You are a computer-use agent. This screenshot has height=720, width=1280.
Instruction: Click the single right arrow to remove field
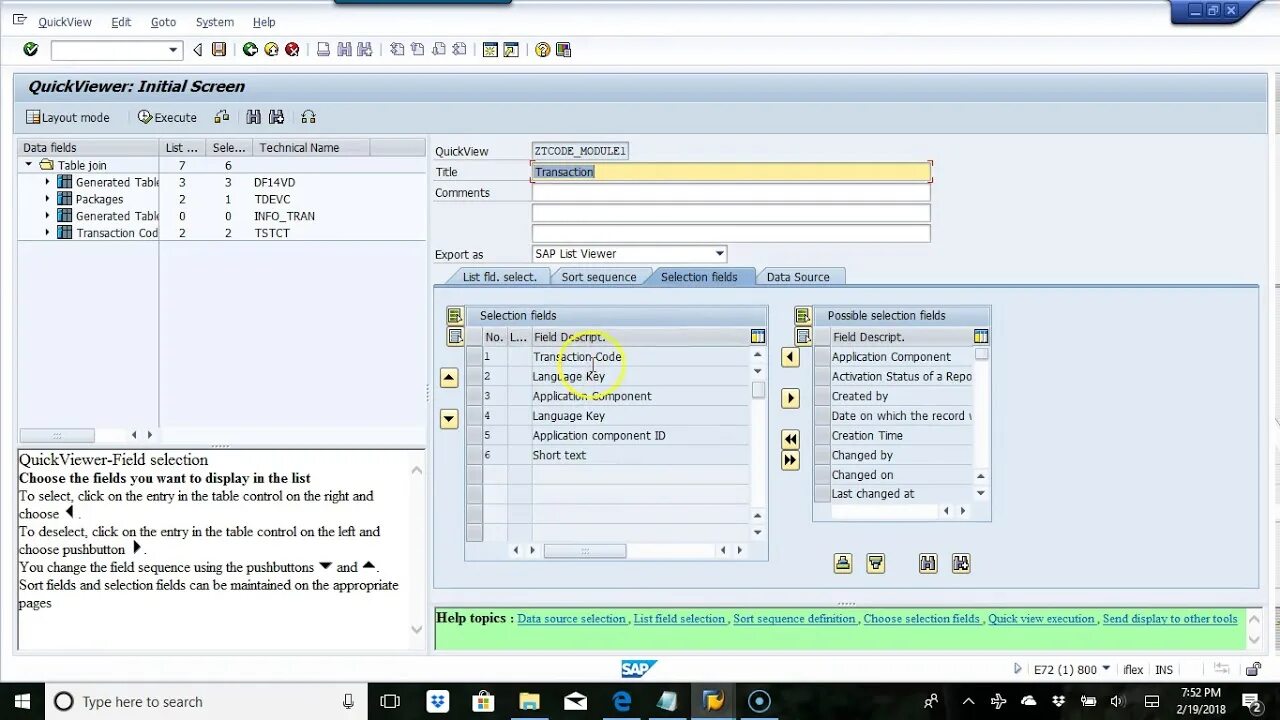click(790, 398)
